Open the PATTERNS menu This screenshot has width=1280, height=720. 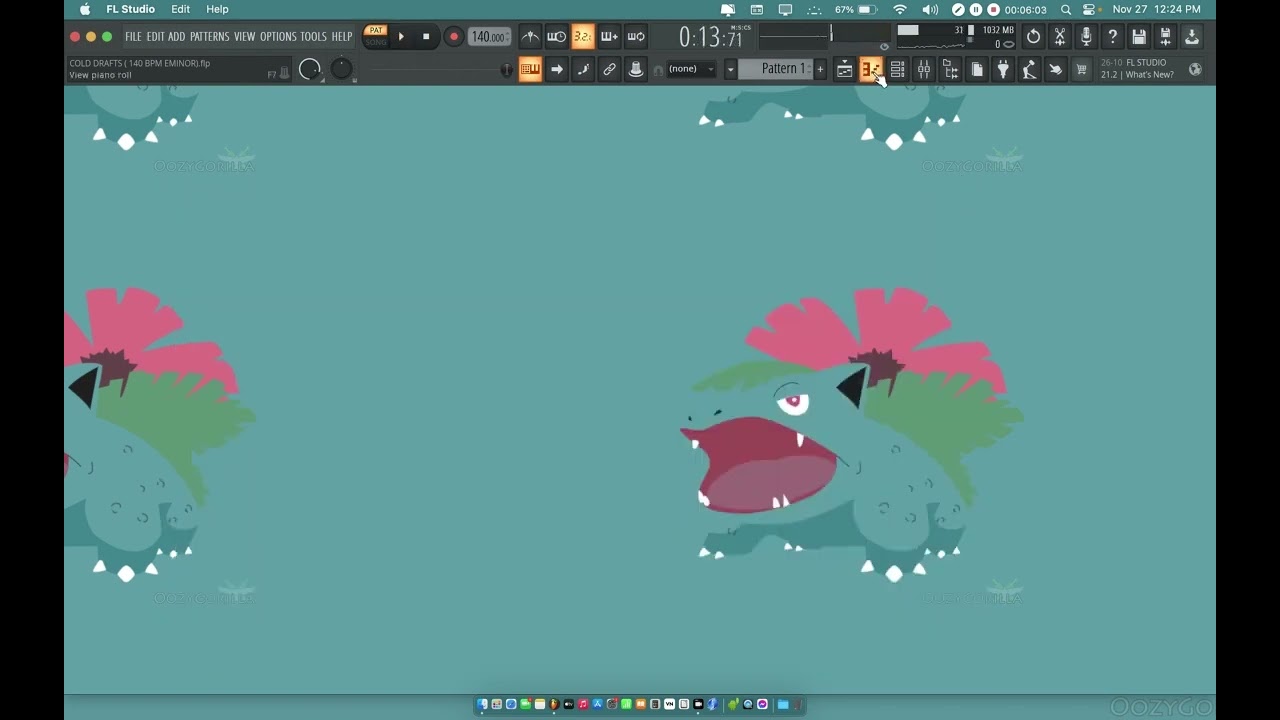tap(209, 37)
